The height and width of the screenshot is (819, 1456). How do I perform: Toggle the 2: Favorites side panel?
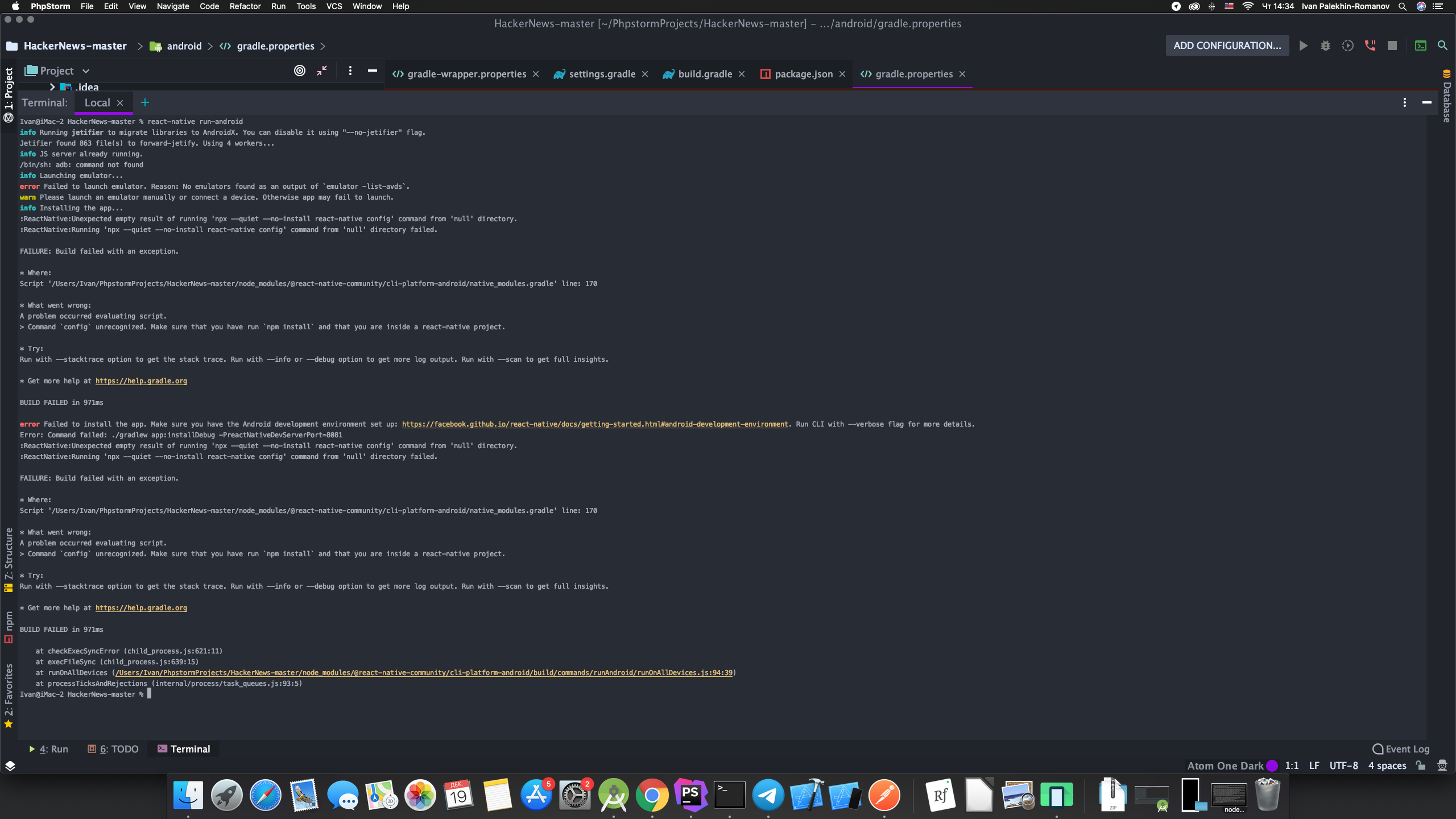9,696
